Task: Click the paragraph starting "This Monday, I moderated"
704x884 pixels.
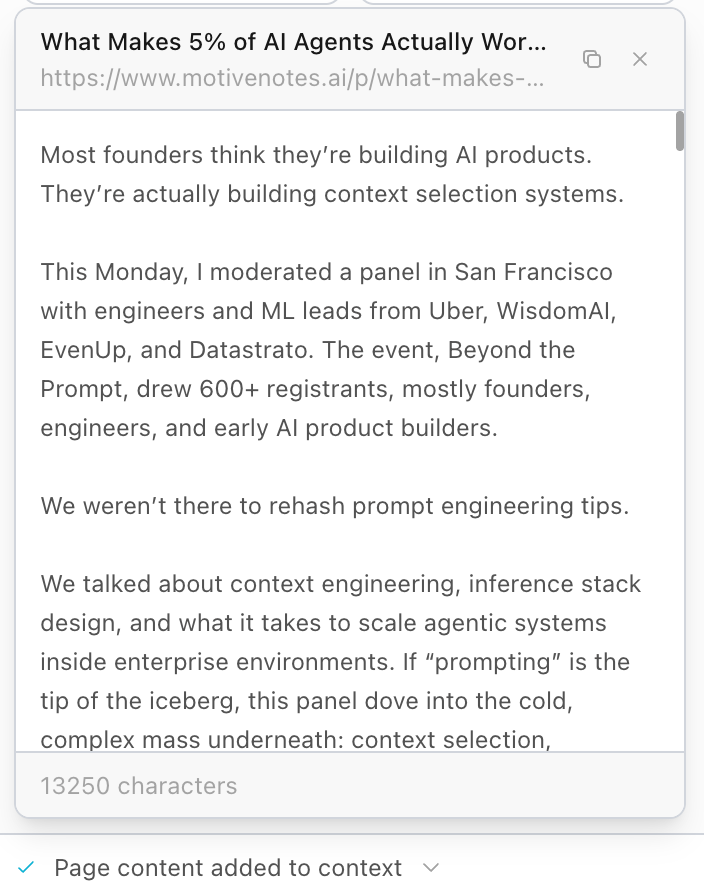Action: [326, 350]
